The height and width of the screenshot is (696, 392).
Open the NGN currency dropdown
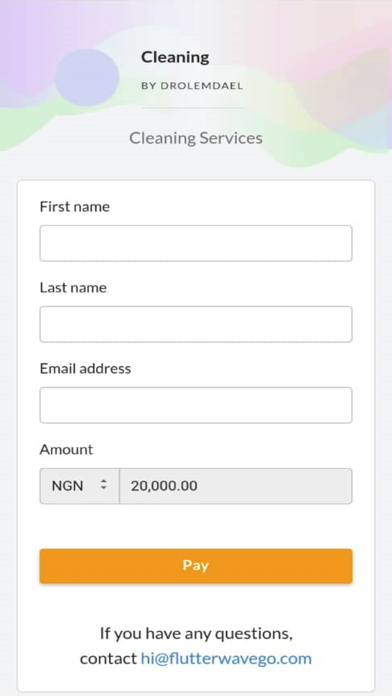[x=79, y=486]
